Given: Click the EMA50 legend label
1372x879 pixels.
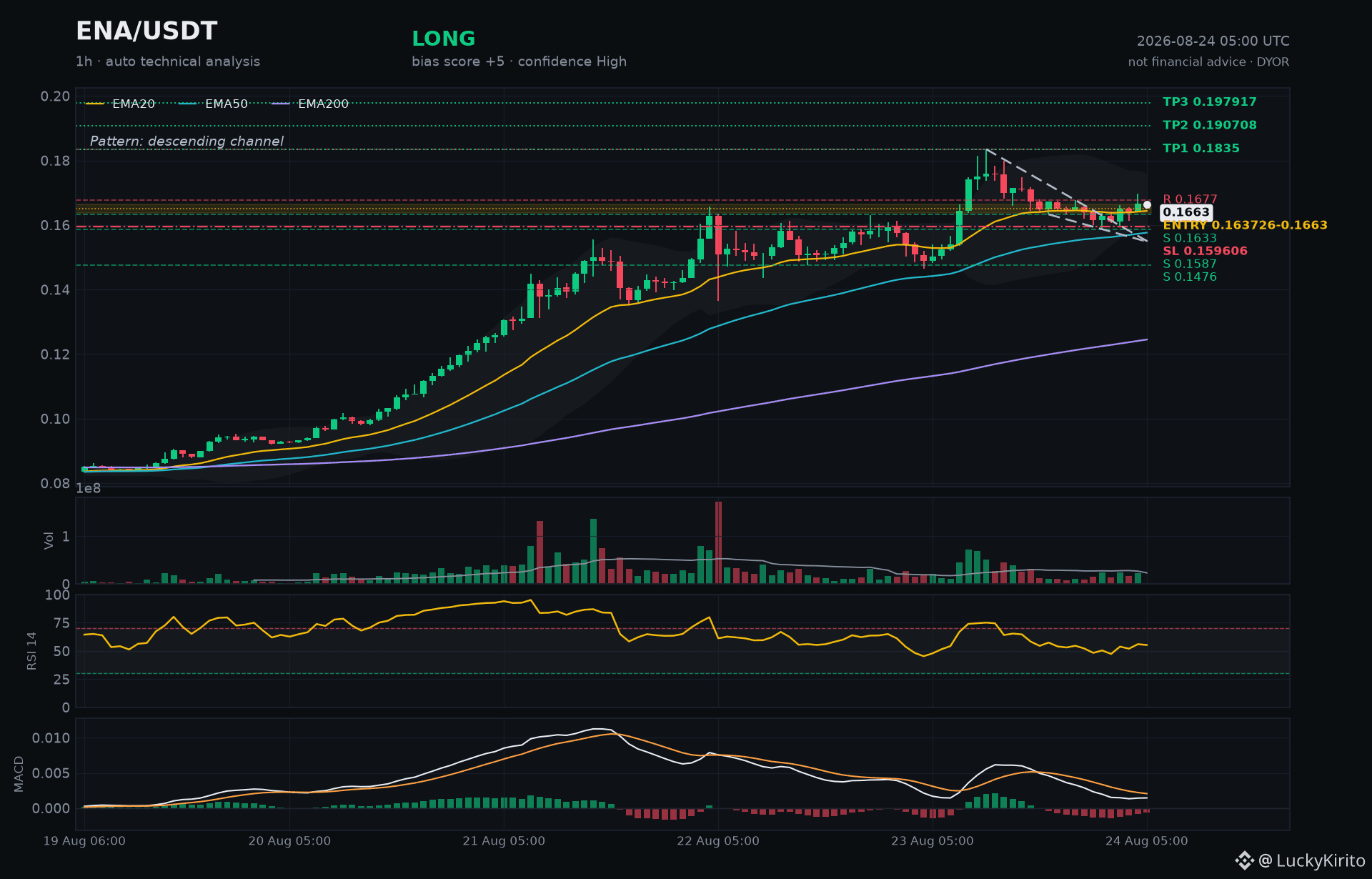Looking at the screenshot, I should coord(227,104).
